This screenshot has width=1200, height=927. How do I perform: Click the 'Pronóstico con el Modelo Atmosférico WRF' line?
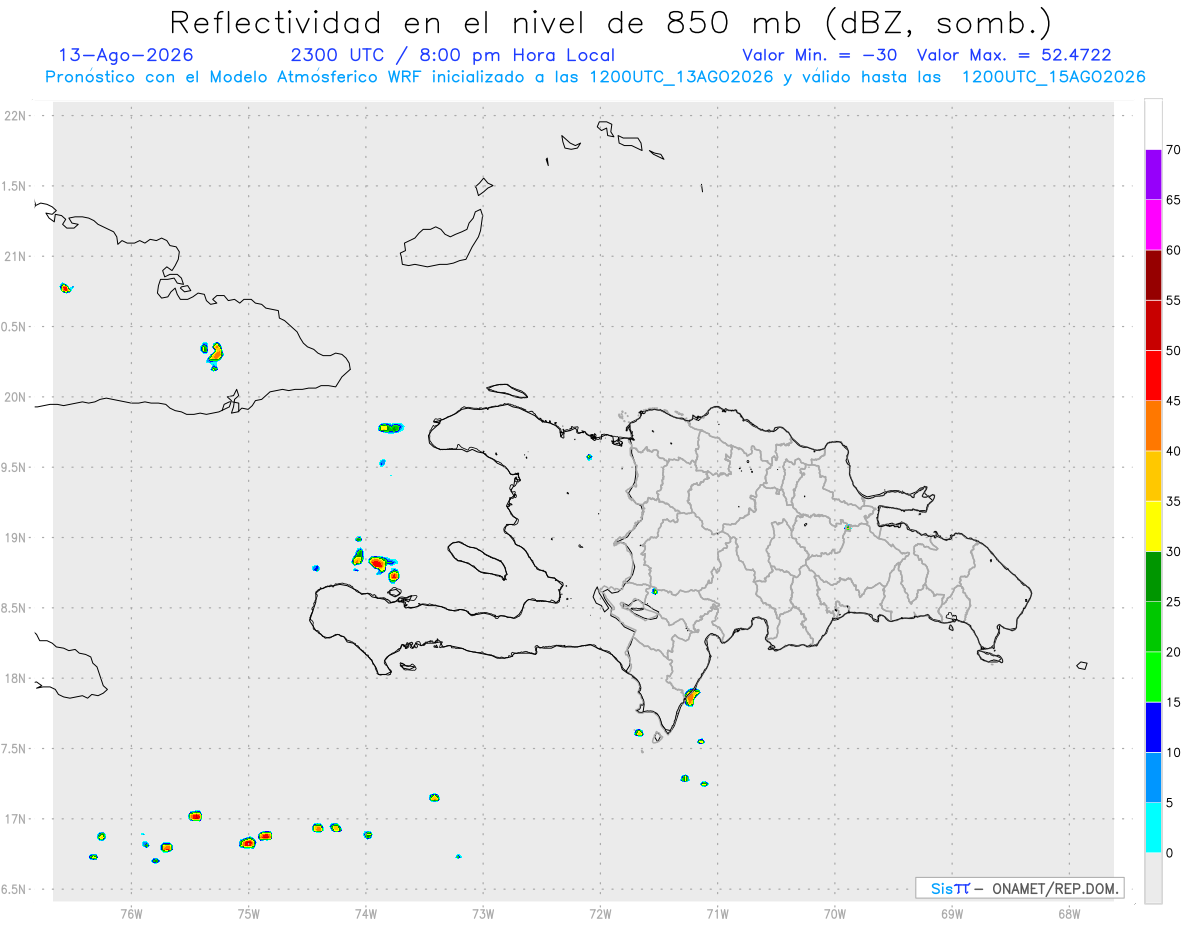tap(595, 77)
